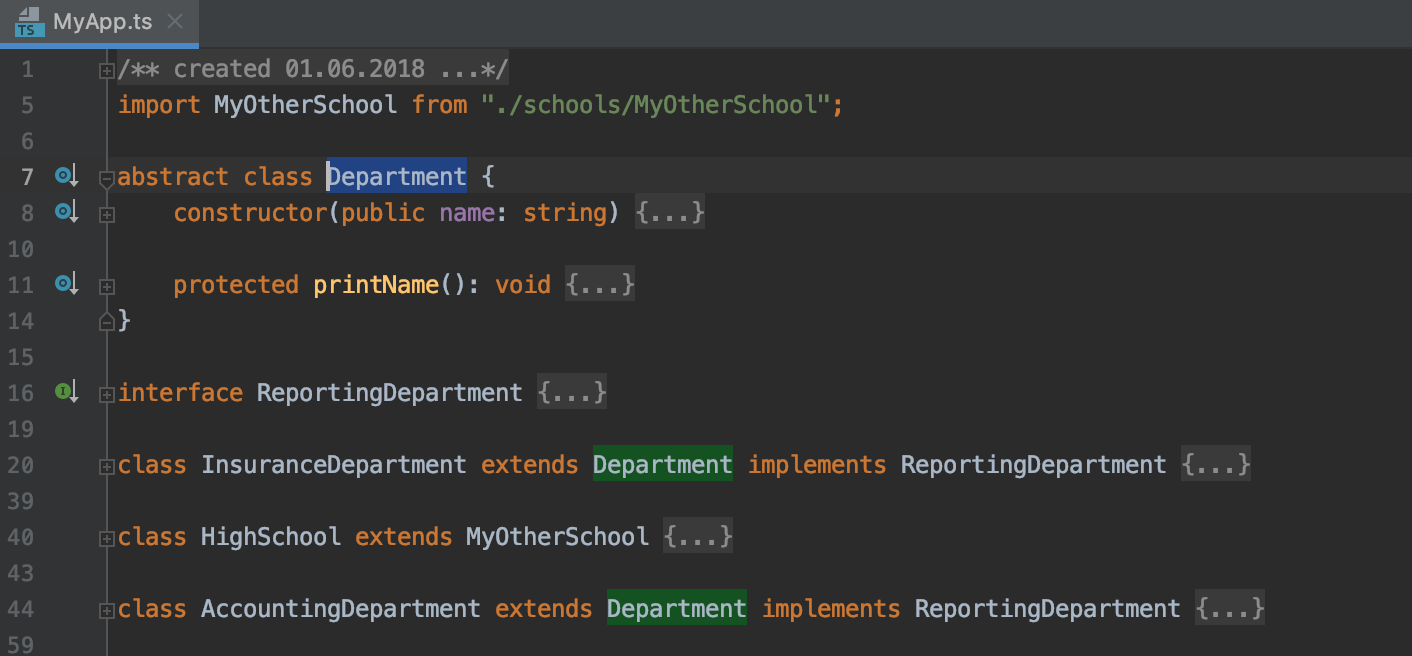Click MyOtherSchool in the import statement

pyautogui.click(x=306, y=105)
